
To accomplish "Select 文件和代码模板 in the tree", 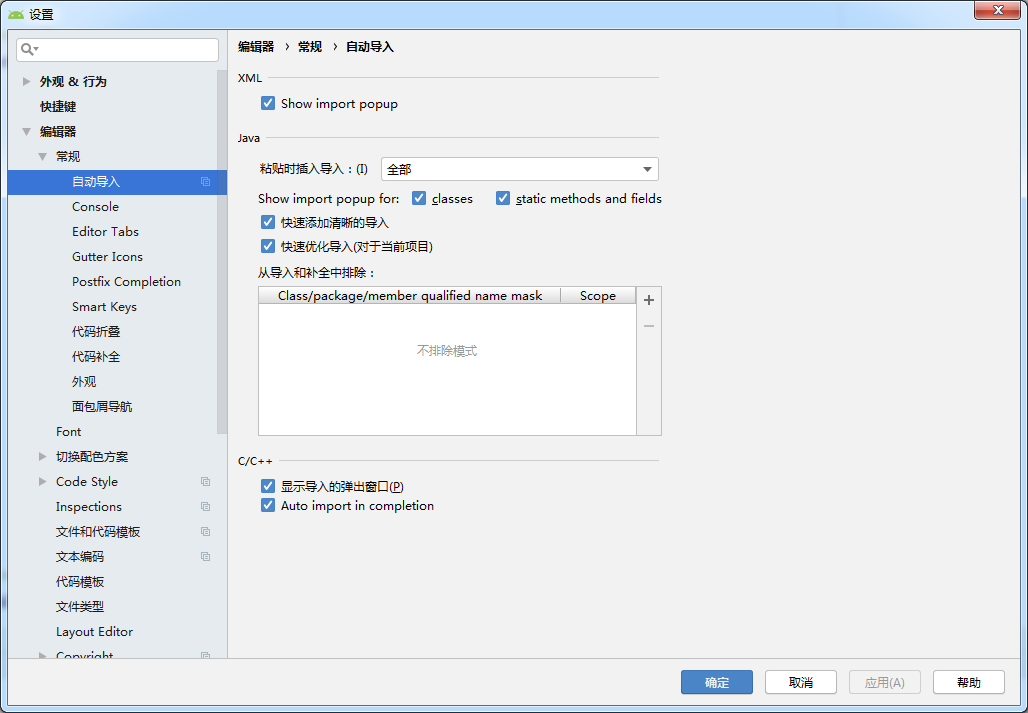I will (x=98, y=531).
